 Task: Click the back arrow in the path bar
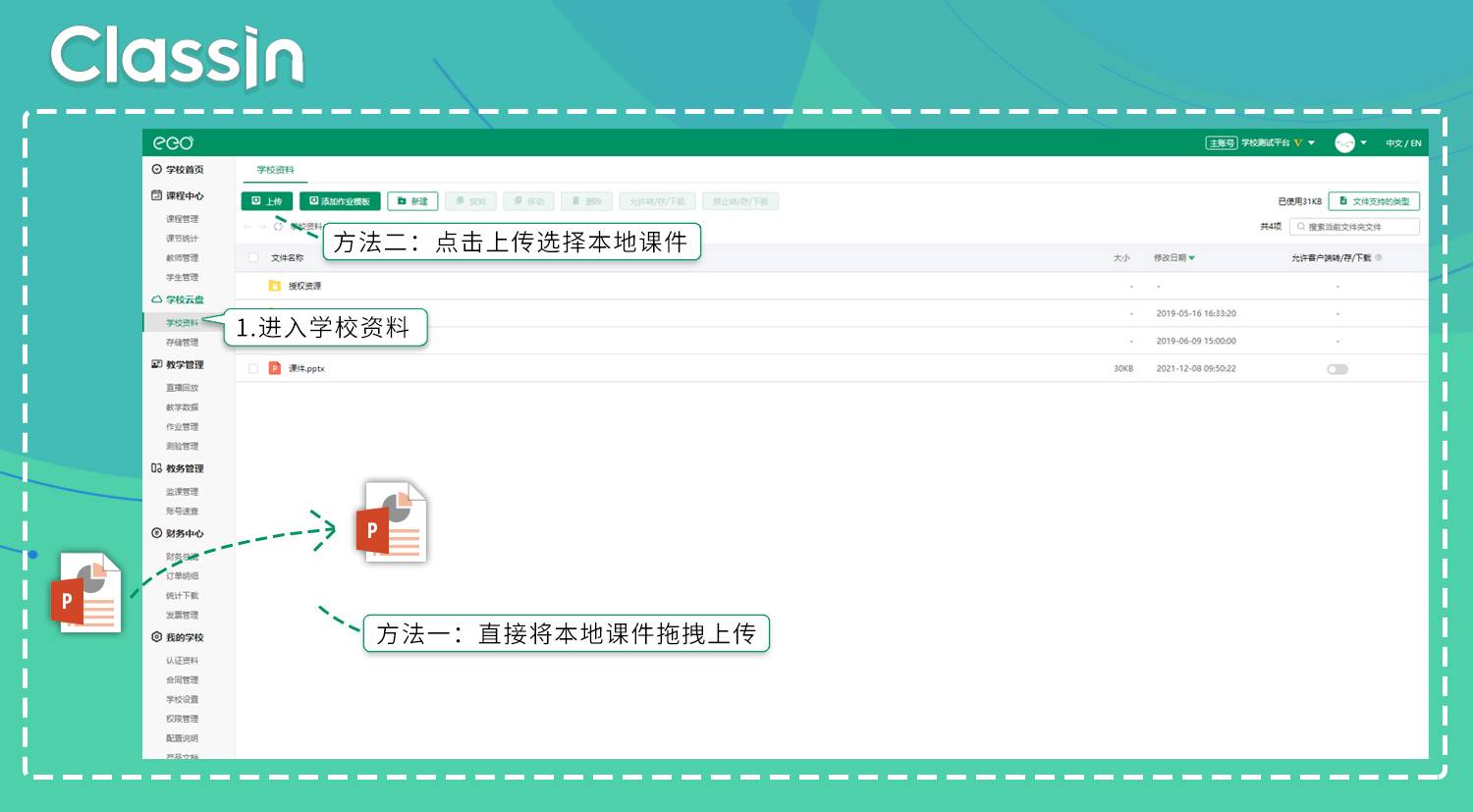(x=247, y=227)
